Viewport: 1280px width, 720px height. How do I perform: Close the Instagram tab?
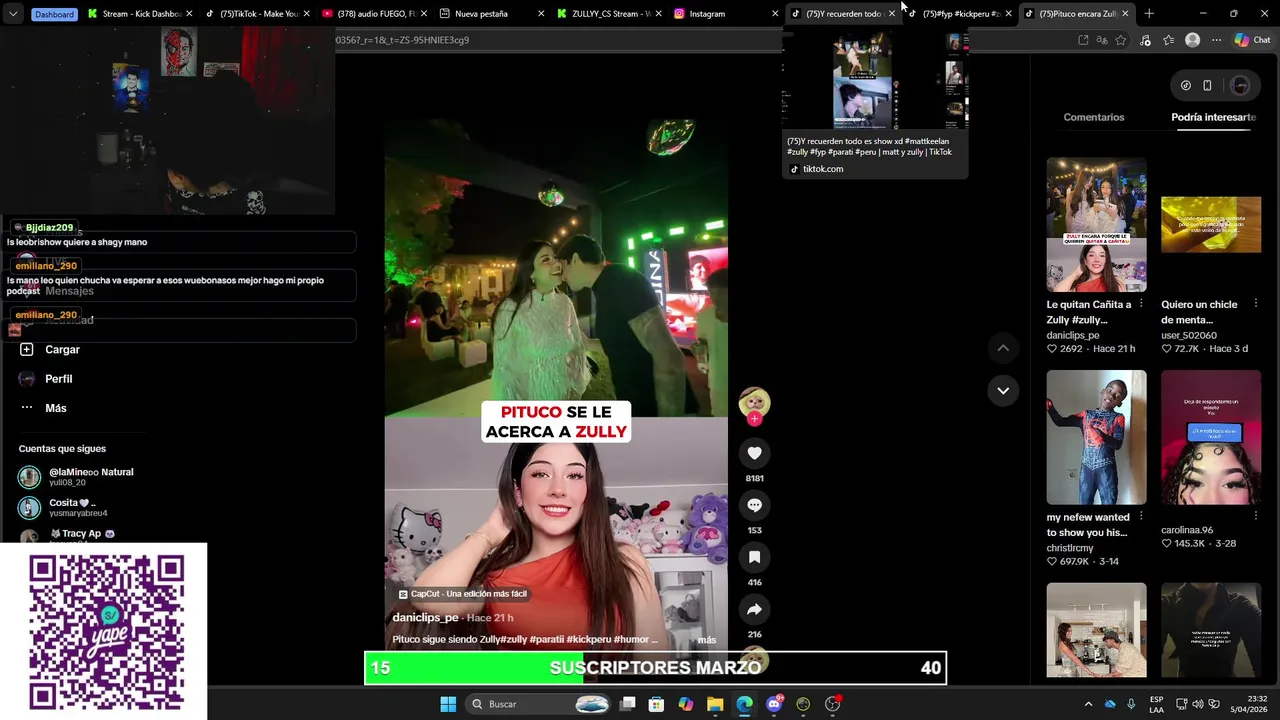point(775,14)
